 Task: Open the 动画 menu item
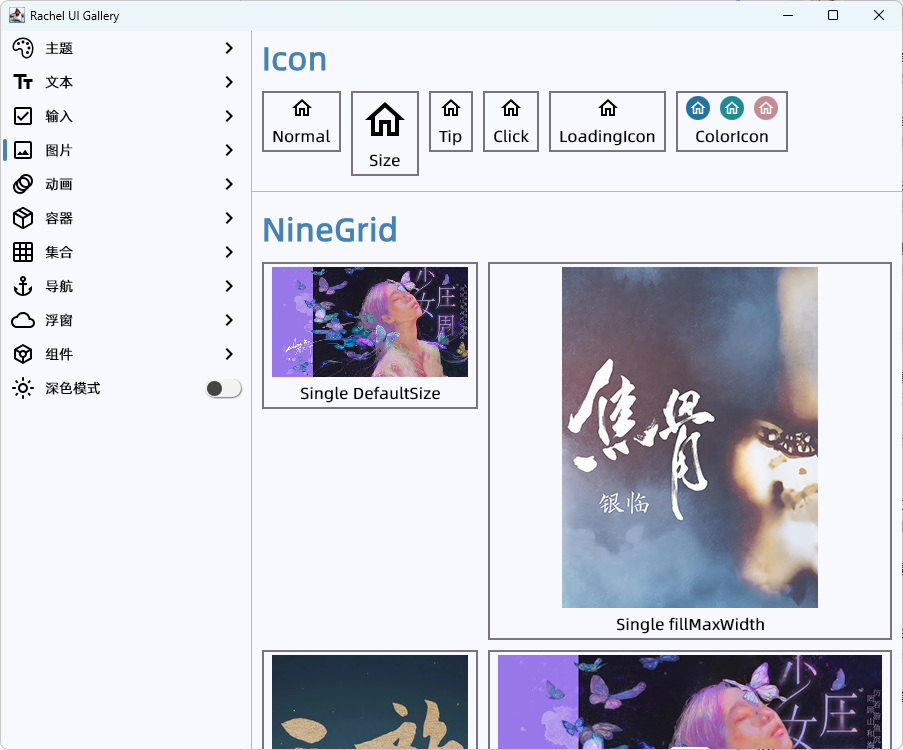(x=126, y=184)
